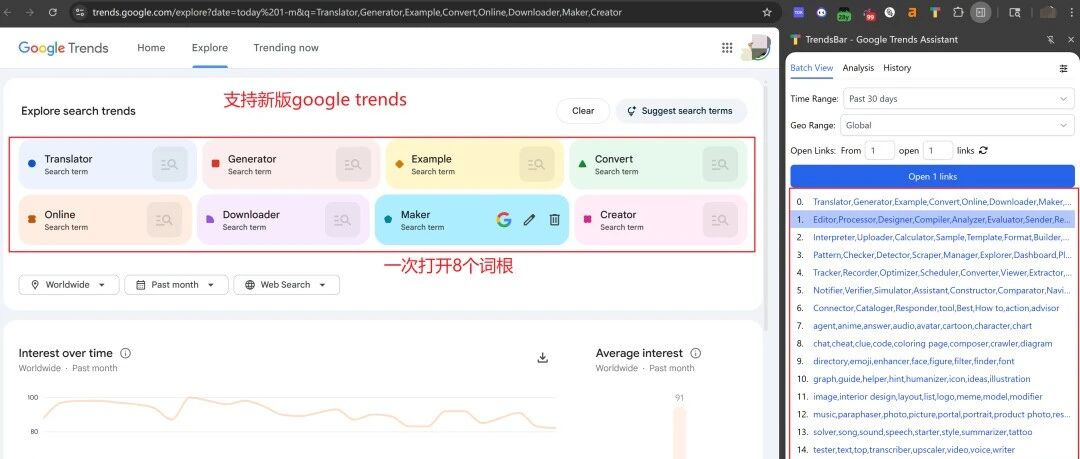
Task: Show info for Interest over time
Action: coord(125,354)
